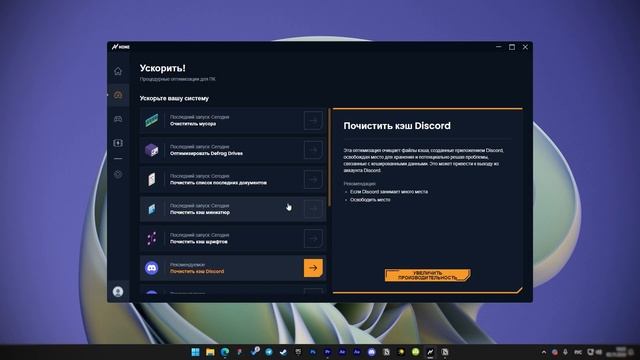Click the Почистить кэш Discord panel title

click(397, 126)
